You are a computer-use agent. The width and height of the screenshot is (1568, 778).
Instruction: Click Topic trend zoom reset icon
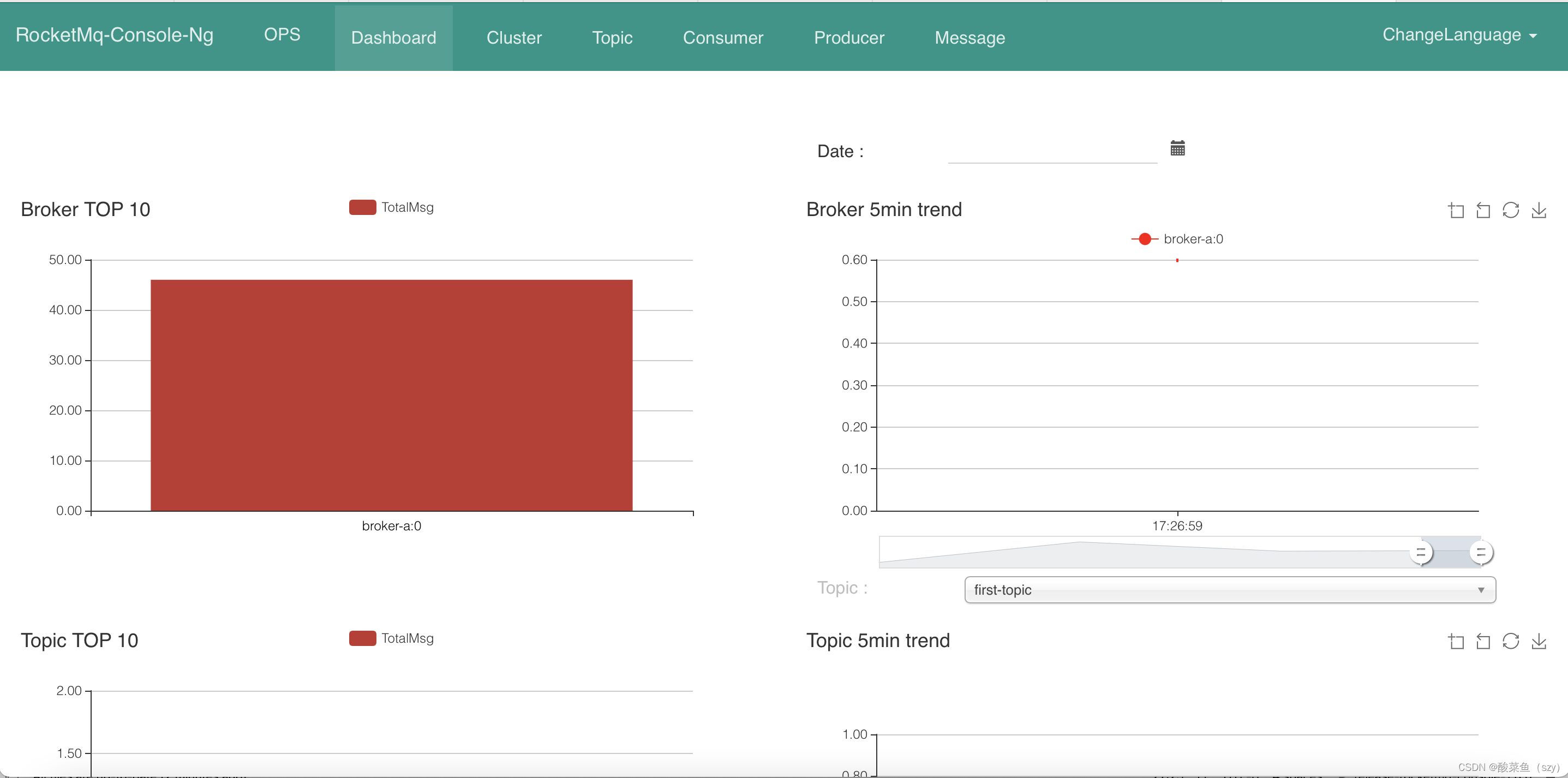point(1483,641)
